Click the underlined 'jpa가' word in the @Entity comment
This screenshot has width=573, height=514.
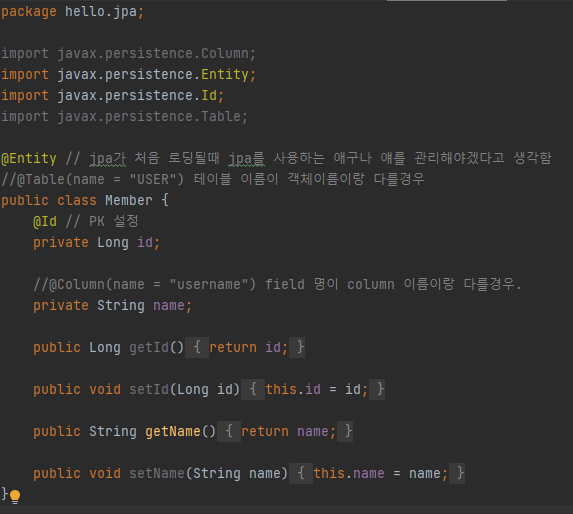108,159
